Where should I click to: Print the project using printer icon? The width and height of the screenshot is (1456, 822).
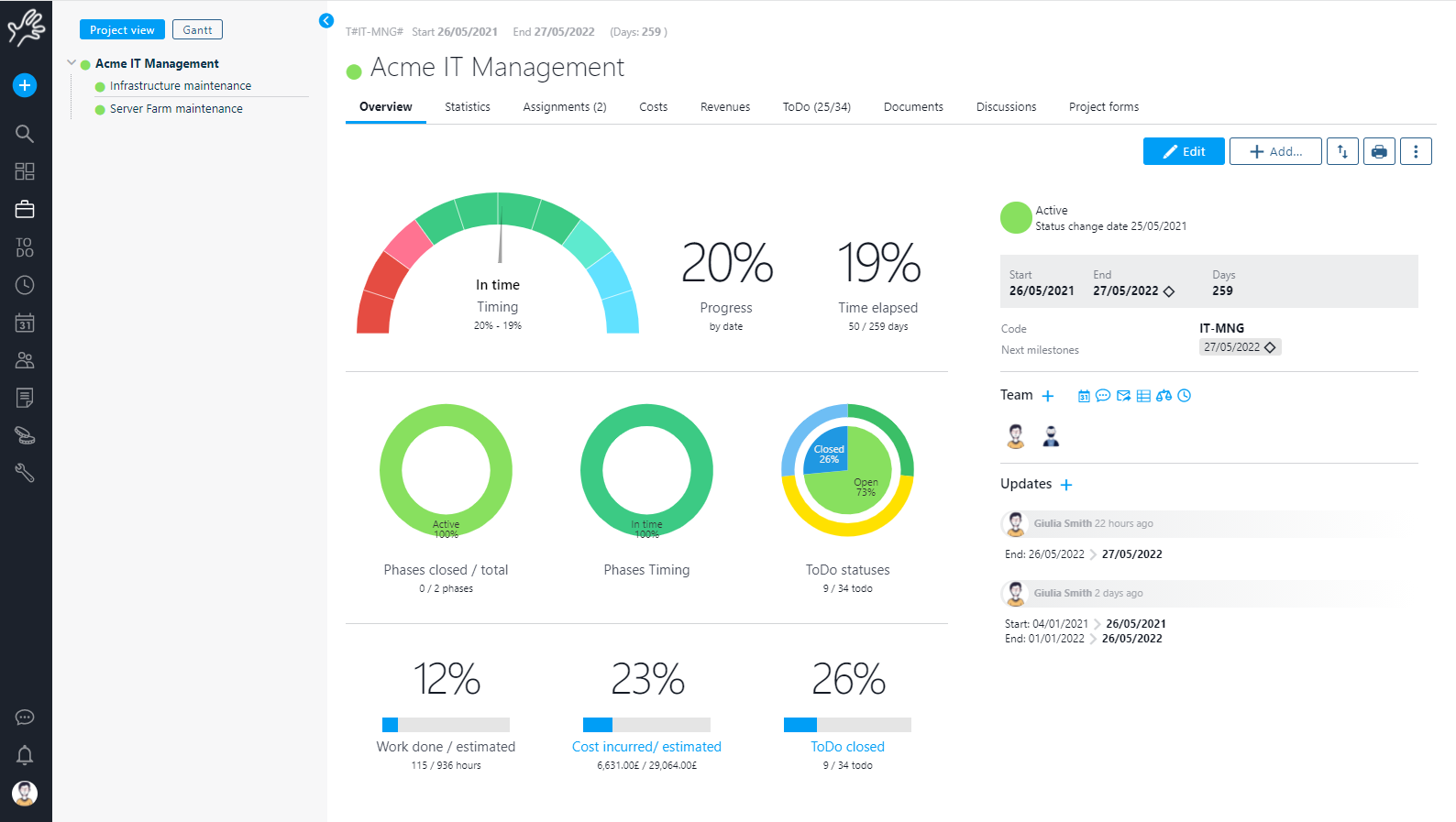pos(1378,151)
